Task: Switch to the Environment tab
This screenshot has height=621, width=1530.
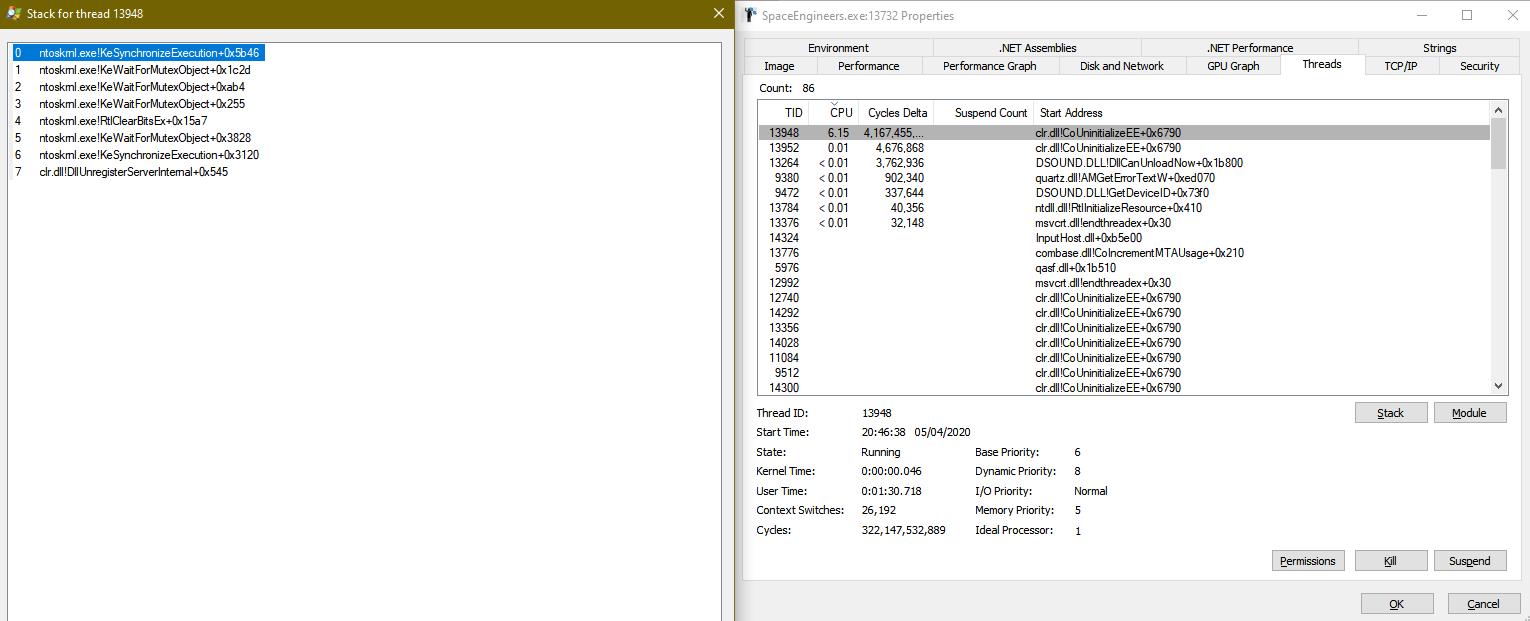Action: point(838,48)
